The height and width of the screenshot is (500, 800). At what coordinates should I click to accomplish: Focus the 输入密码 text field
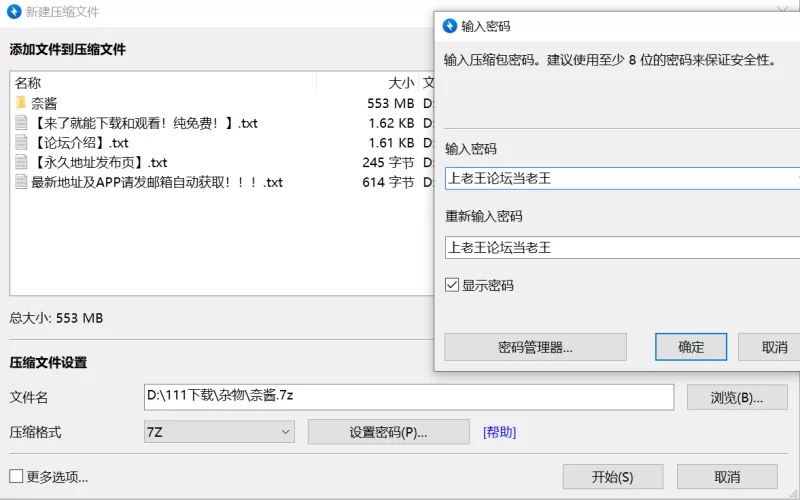pos(622,178)
